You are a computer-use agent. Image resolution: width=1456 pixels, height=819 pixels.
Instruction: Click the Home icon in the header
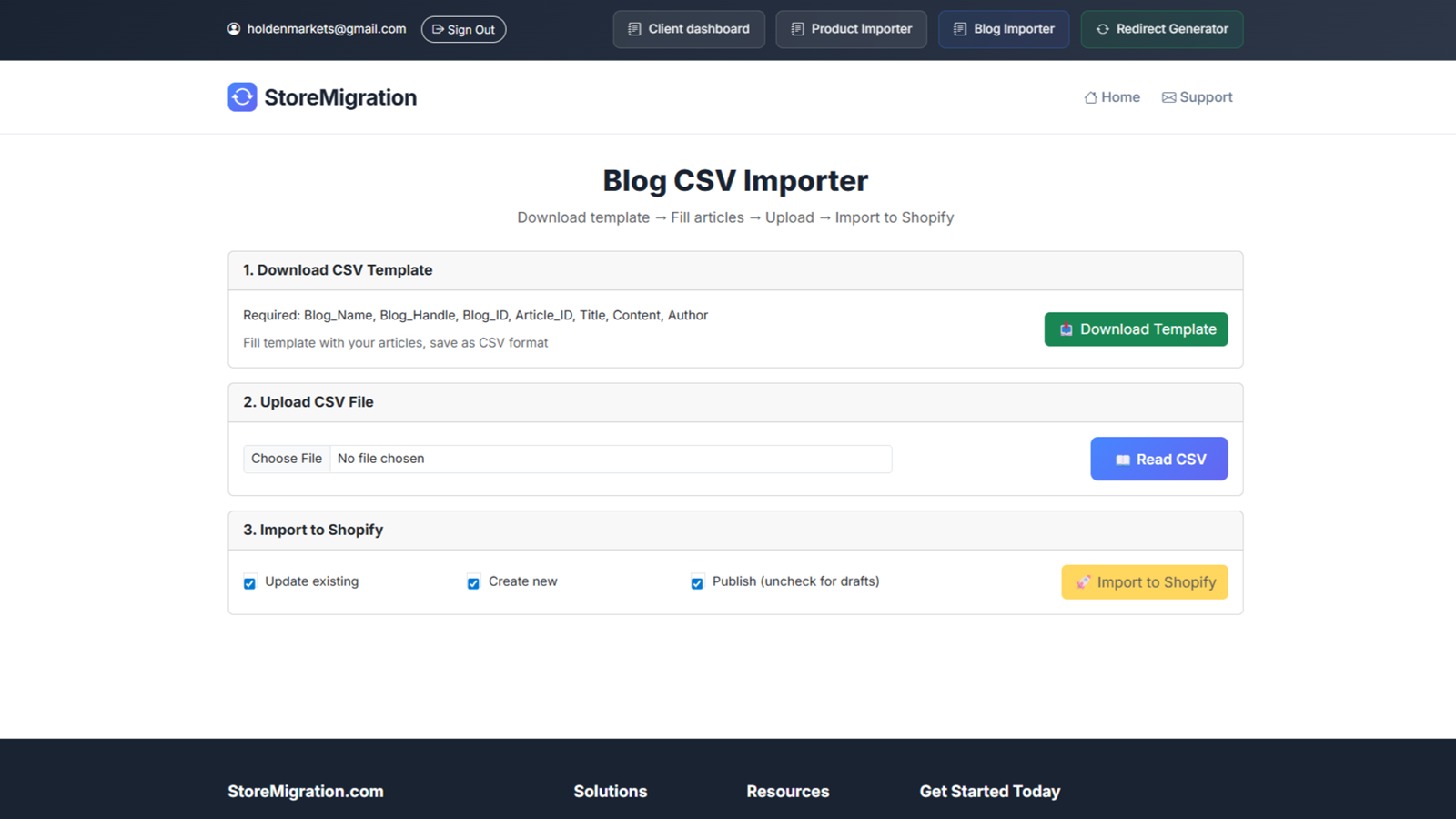pyautogui.click(x=1088, y=96)
